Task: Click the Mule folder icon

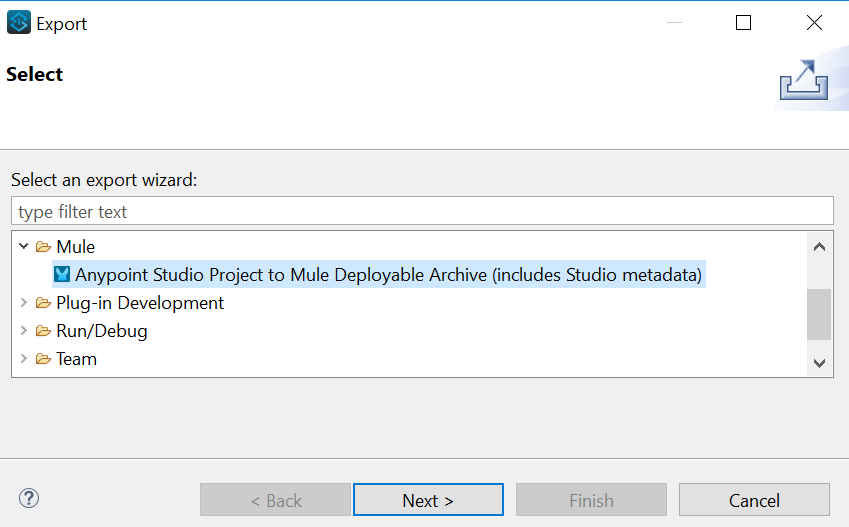Action: [43, 246]
